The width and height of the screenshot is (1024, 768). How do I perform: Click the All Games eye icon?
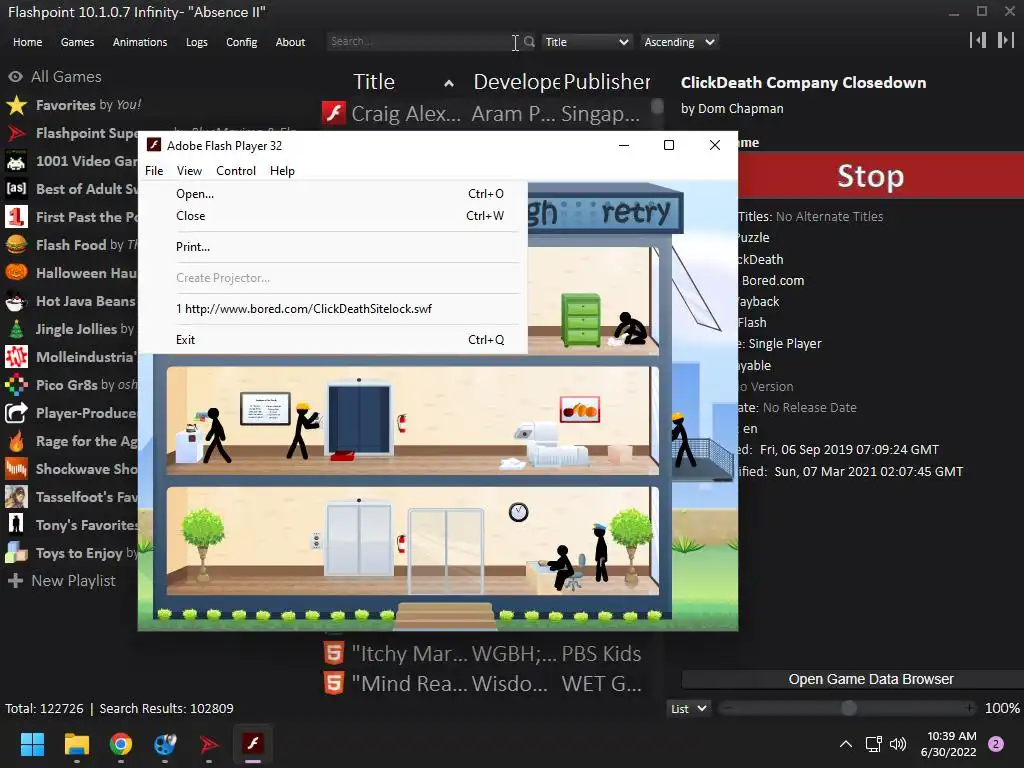point(16,77)
